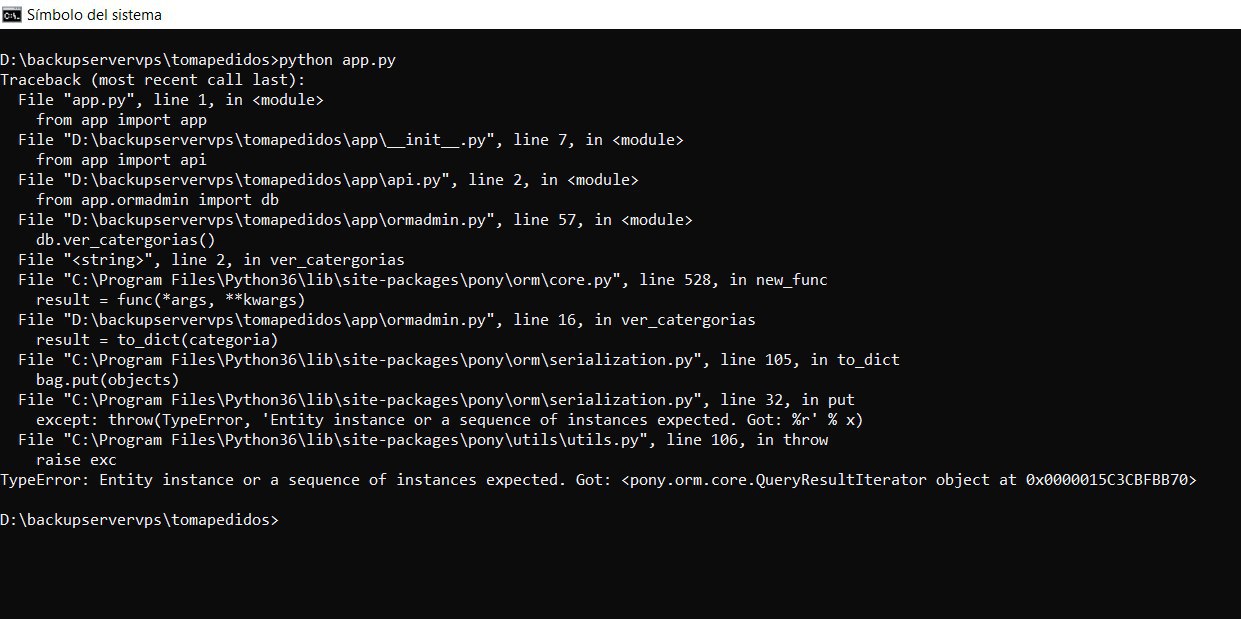Viewport: 1241px width, 619px height.
Task: Click the "result = func(*args, **kwargs)" line
Action: [x=170, y=300]
